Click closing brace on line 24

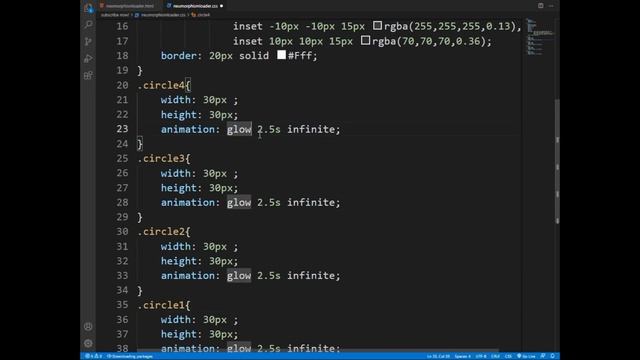(x=140, y=144)
